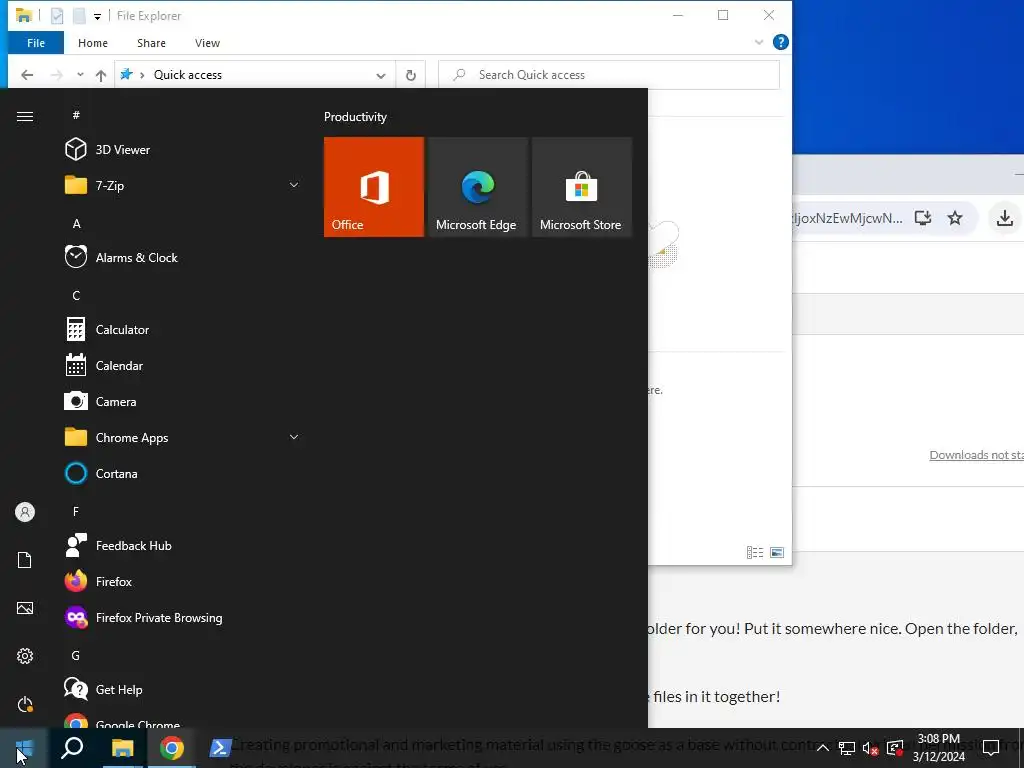Image resolution: width=1024 pixels, height=768 pixels.
Task: Expand the File Explorer ribbon chevron
Action: pyautogui.click(x=758, y=42)
